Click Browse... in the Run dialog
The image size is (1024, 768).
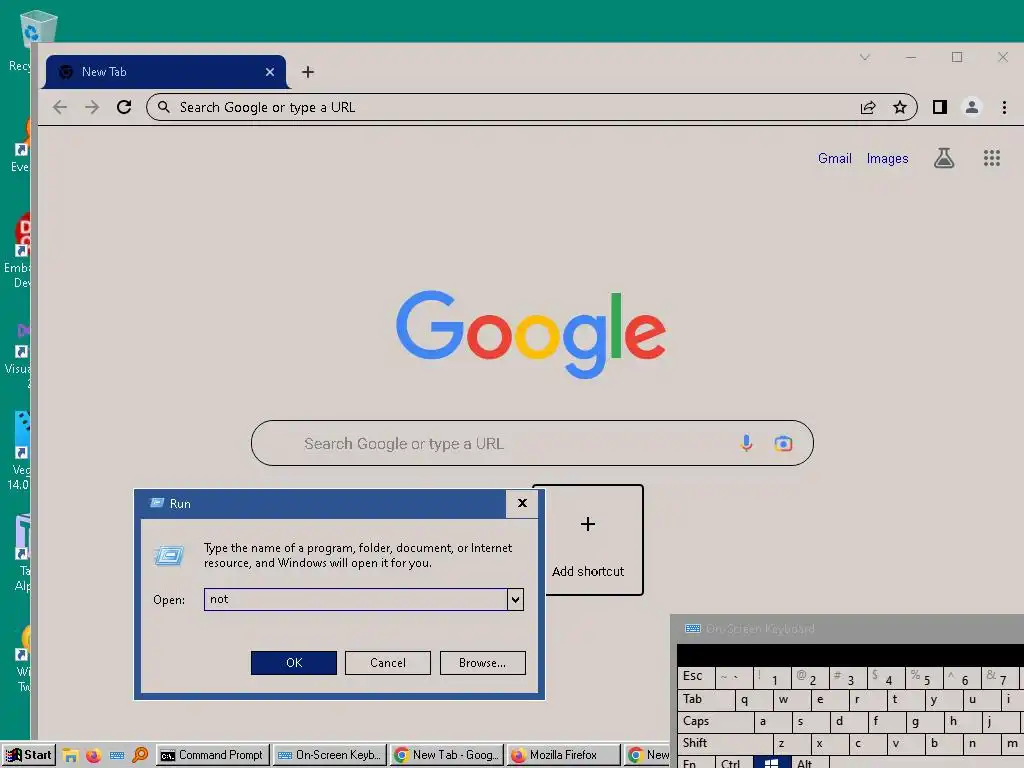[483, 663]
